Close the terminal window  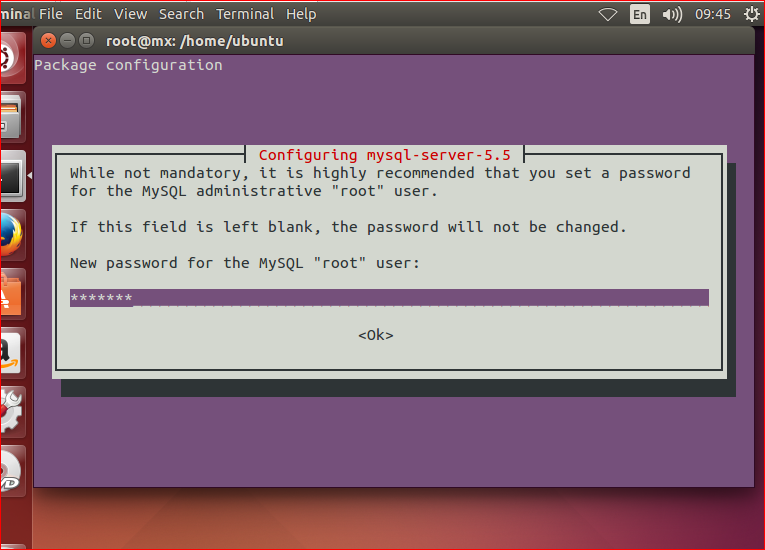[x=48, y=41]
